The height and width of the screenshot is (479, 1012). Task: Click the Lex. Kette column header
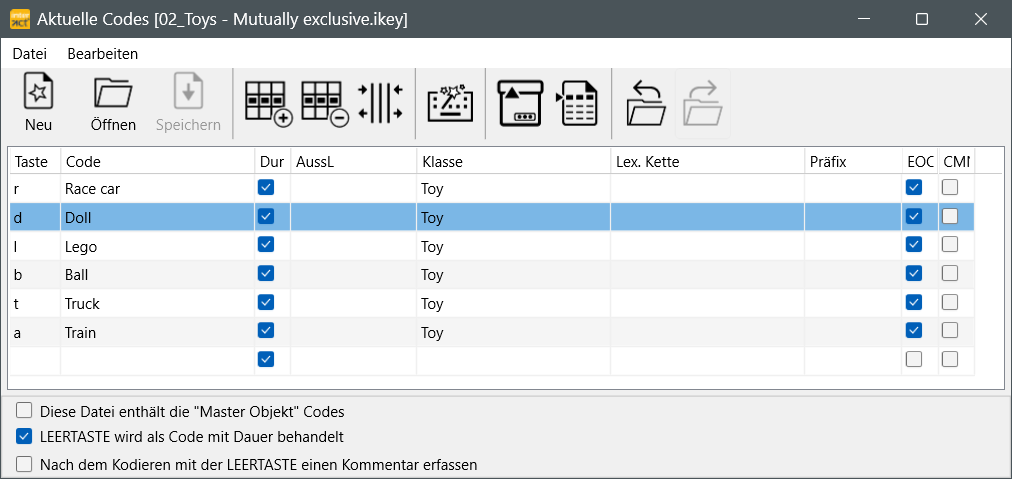(x=707, y=162)
